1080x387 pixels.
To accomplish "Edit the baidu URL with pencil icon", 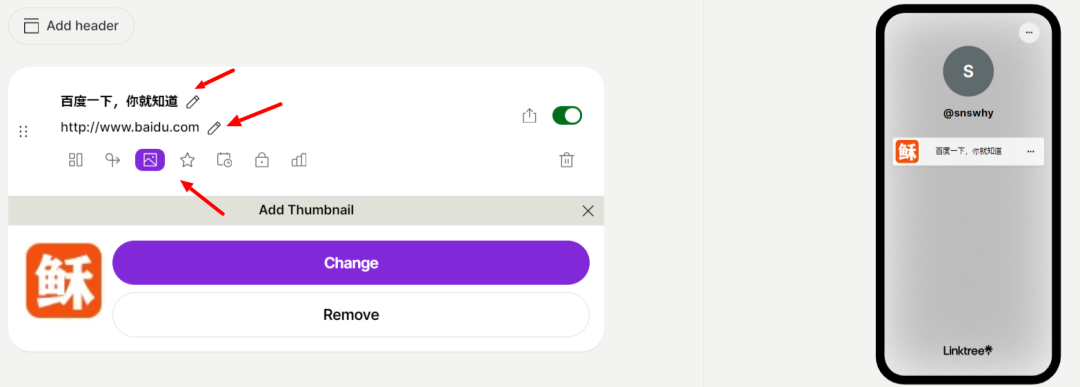I will pyautogui.click(x=214, y=128).
